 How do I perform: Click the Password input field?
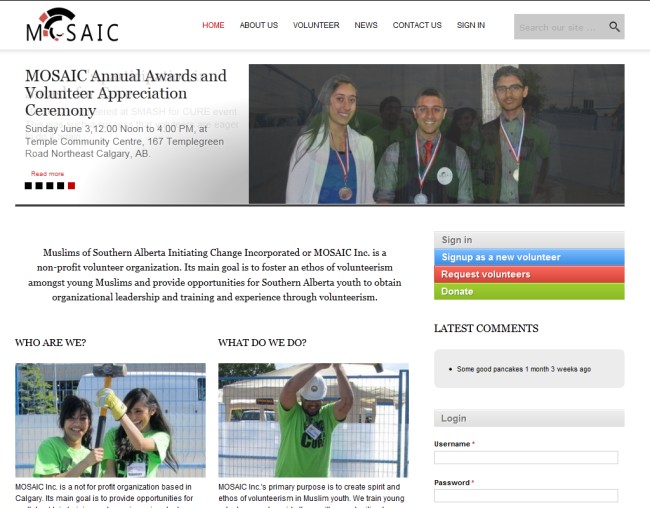[526, 496]
